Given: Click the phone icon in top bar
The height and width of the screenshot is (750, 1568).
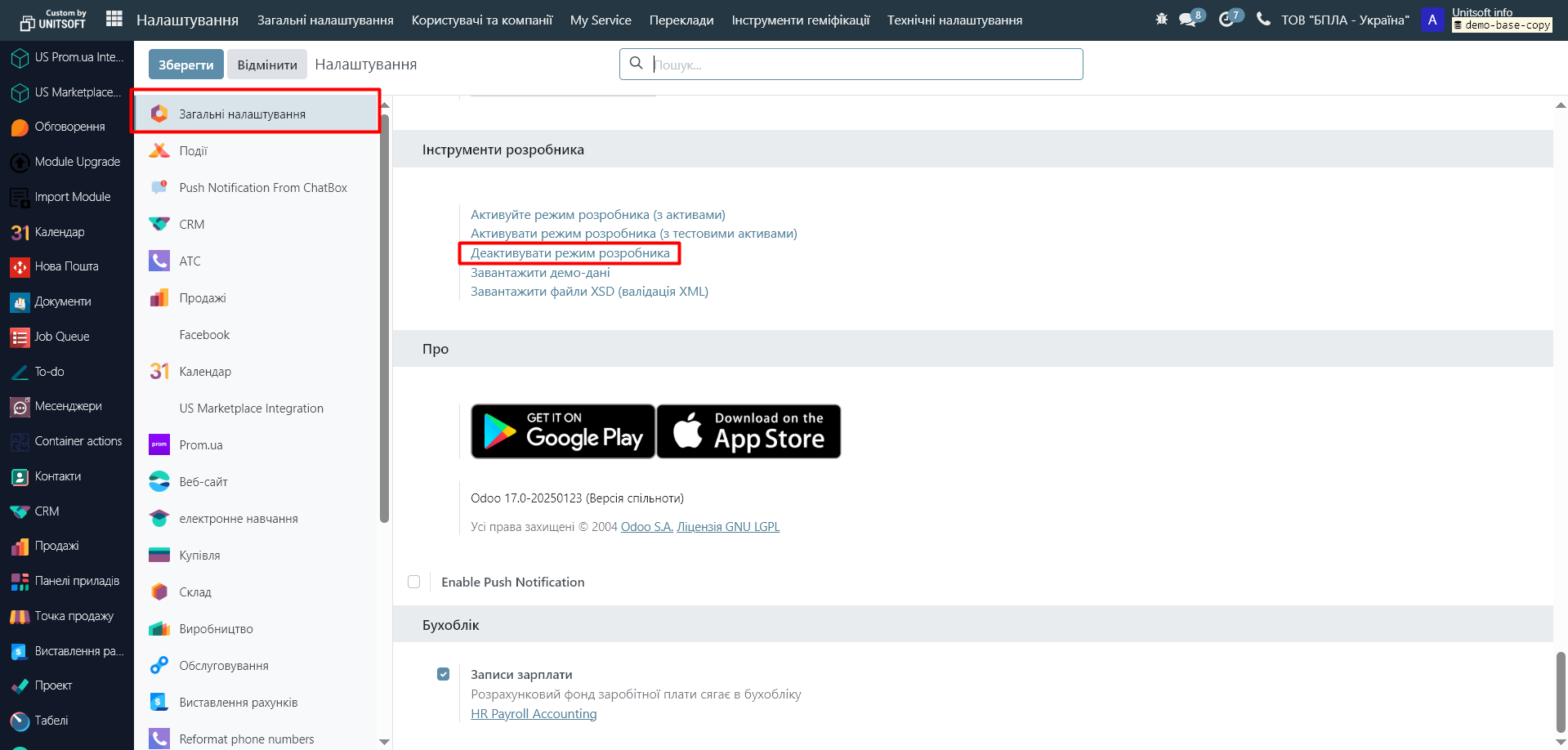Looking at the screenshot, I should click(1263, 19).
